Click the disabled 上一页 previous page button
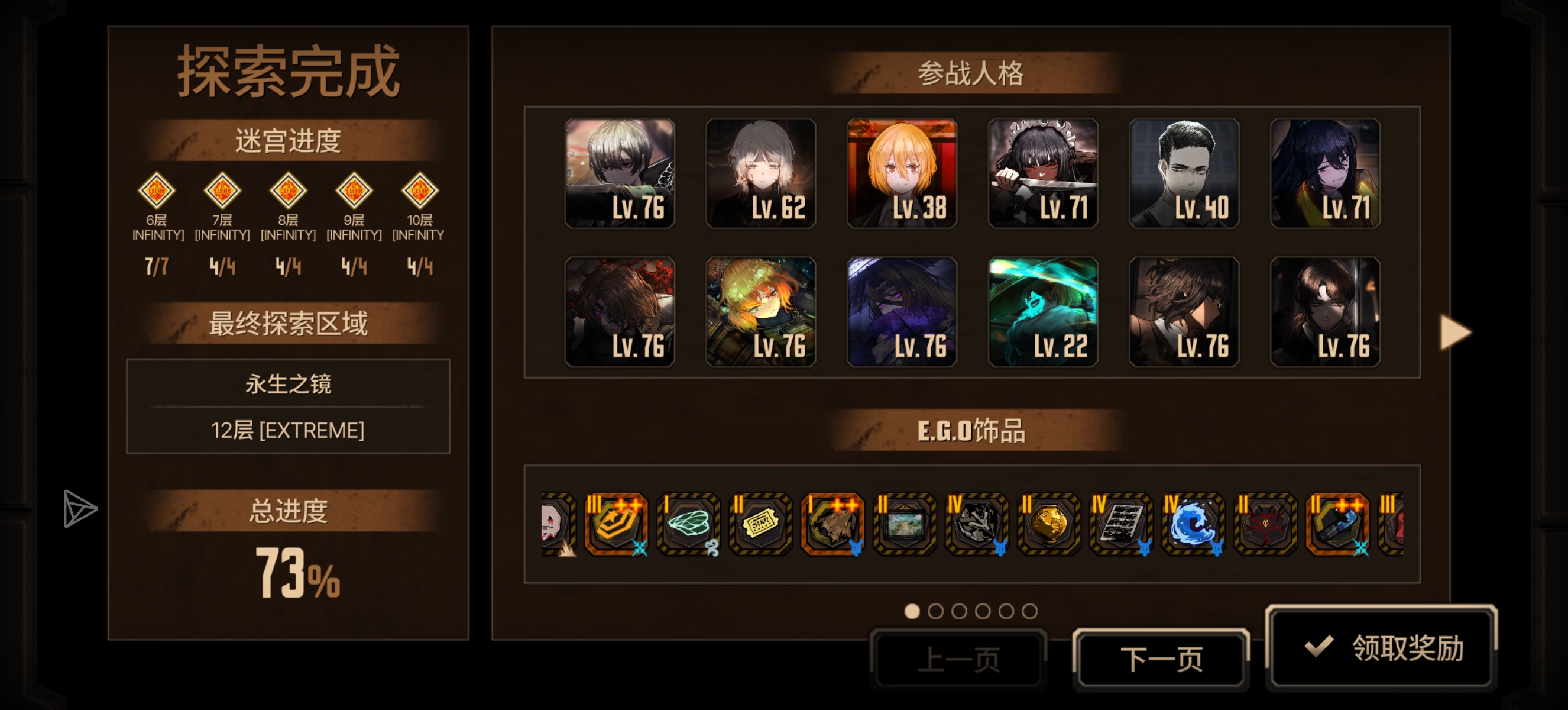The height and width of the screenshot is (710, 1568). tap(958, 659)
